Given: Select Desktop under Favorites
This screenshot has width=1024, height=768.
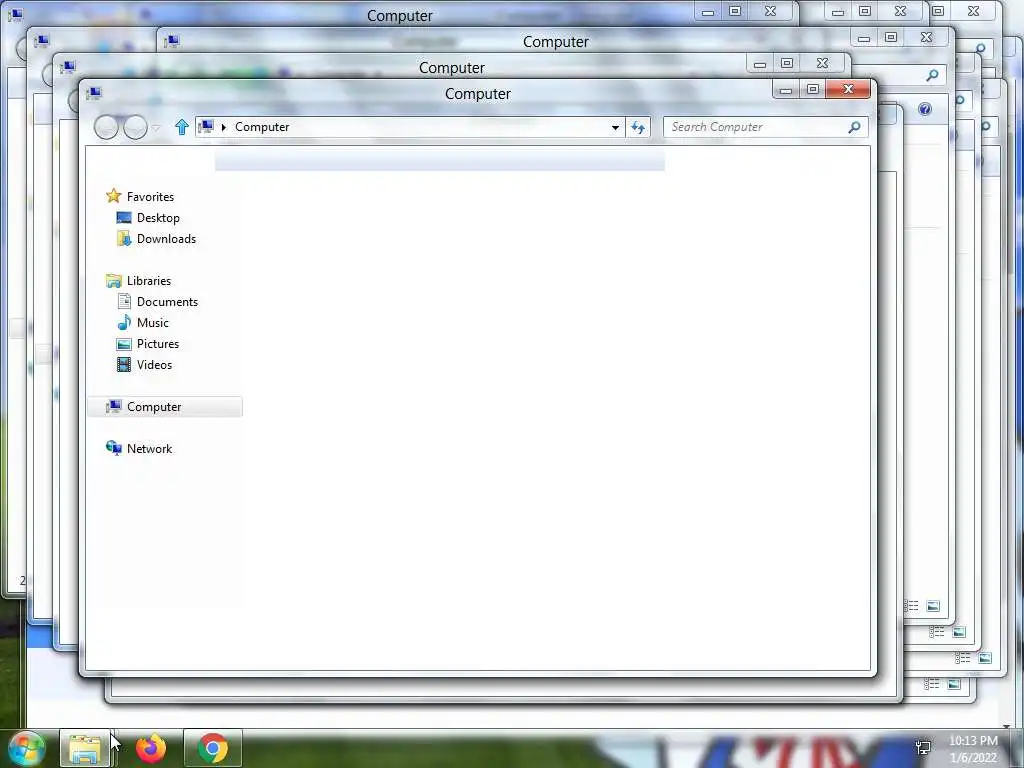Looking at the screenshot, I should pos(158,217).
